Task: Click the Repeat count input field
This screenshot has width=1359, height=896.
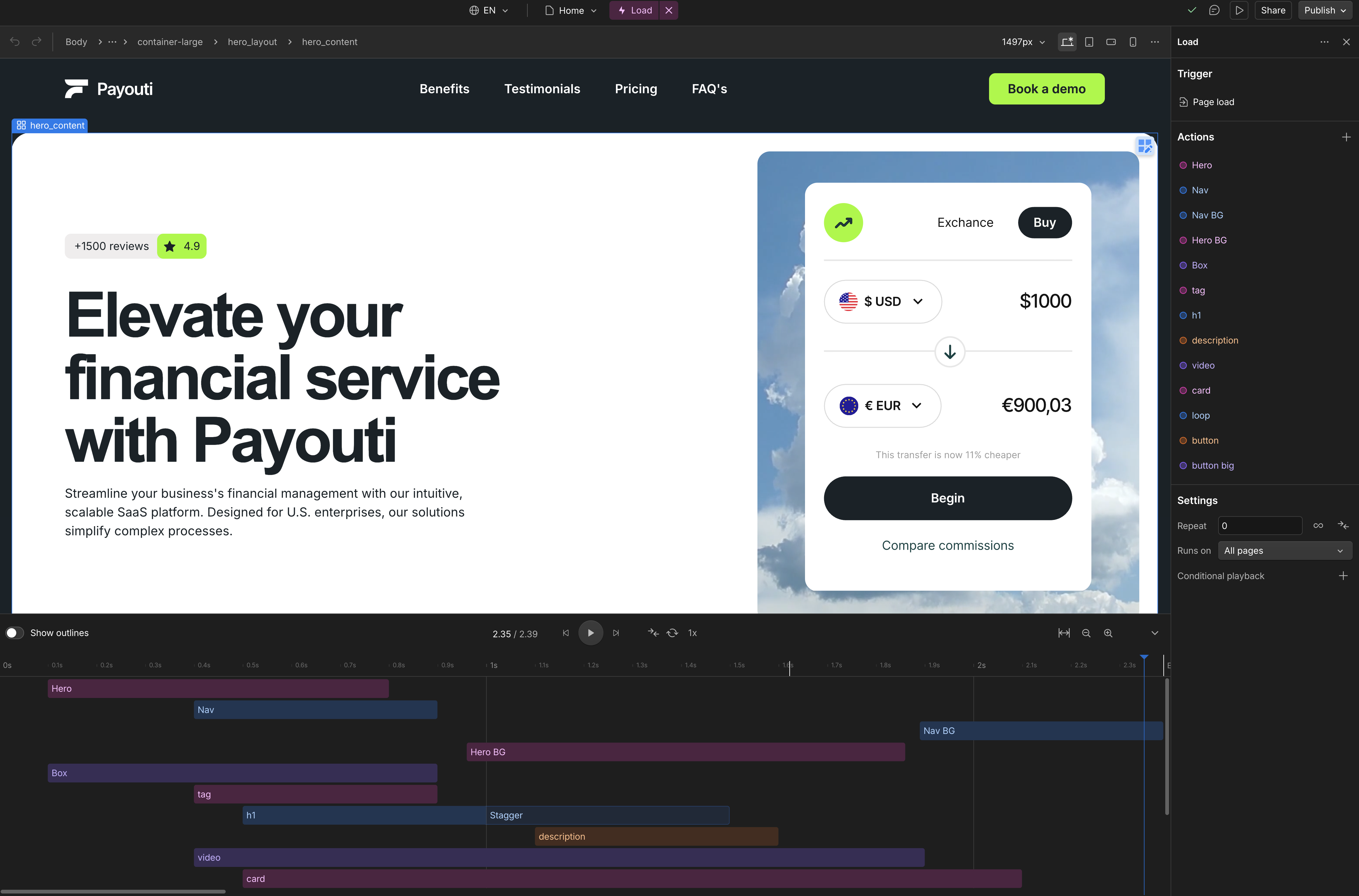Action: point(1259,526)
